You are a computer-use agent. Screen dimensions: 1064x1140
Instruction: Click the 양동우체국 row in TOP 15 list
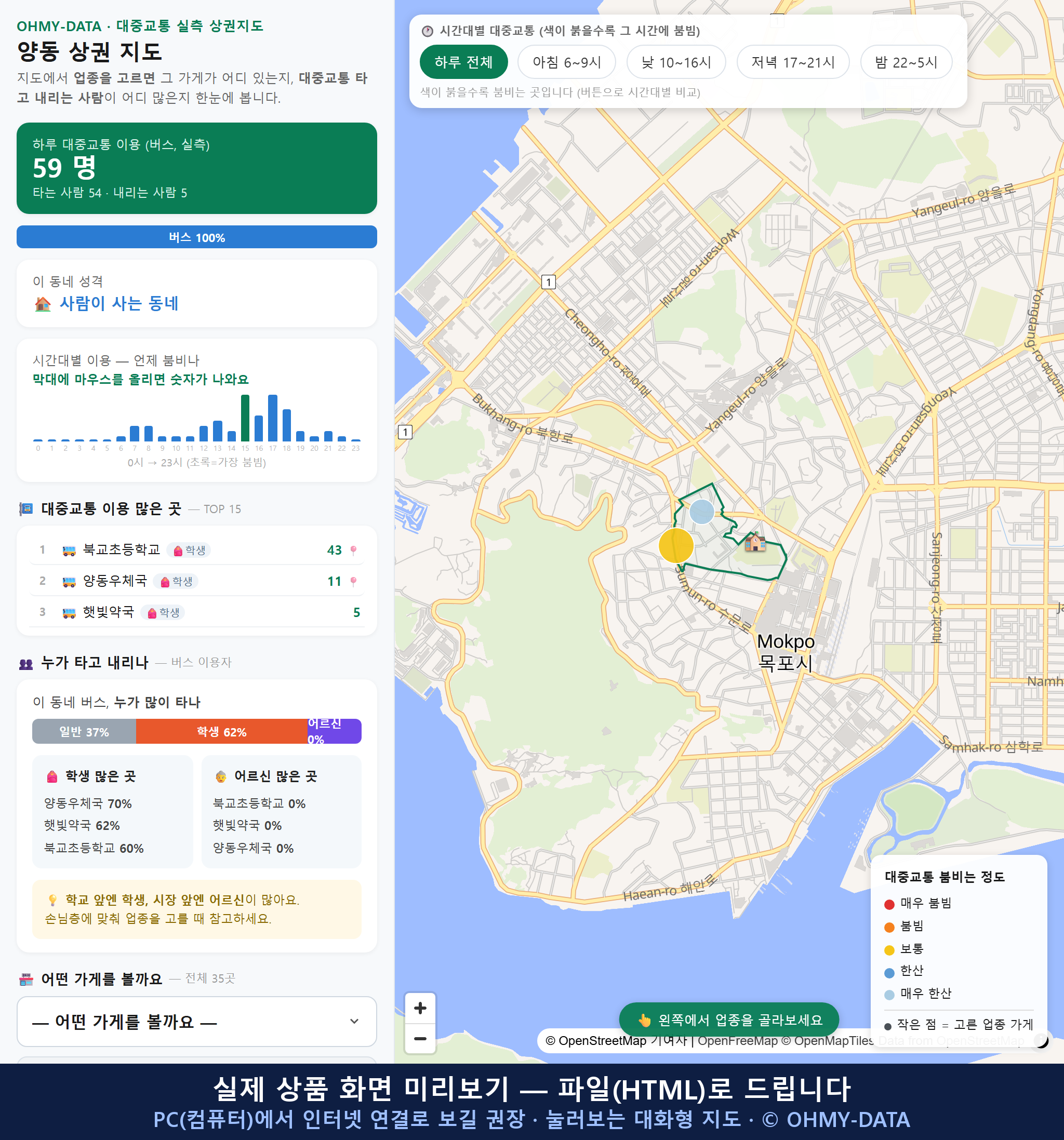pyautogui.click(x=197, y=581)
